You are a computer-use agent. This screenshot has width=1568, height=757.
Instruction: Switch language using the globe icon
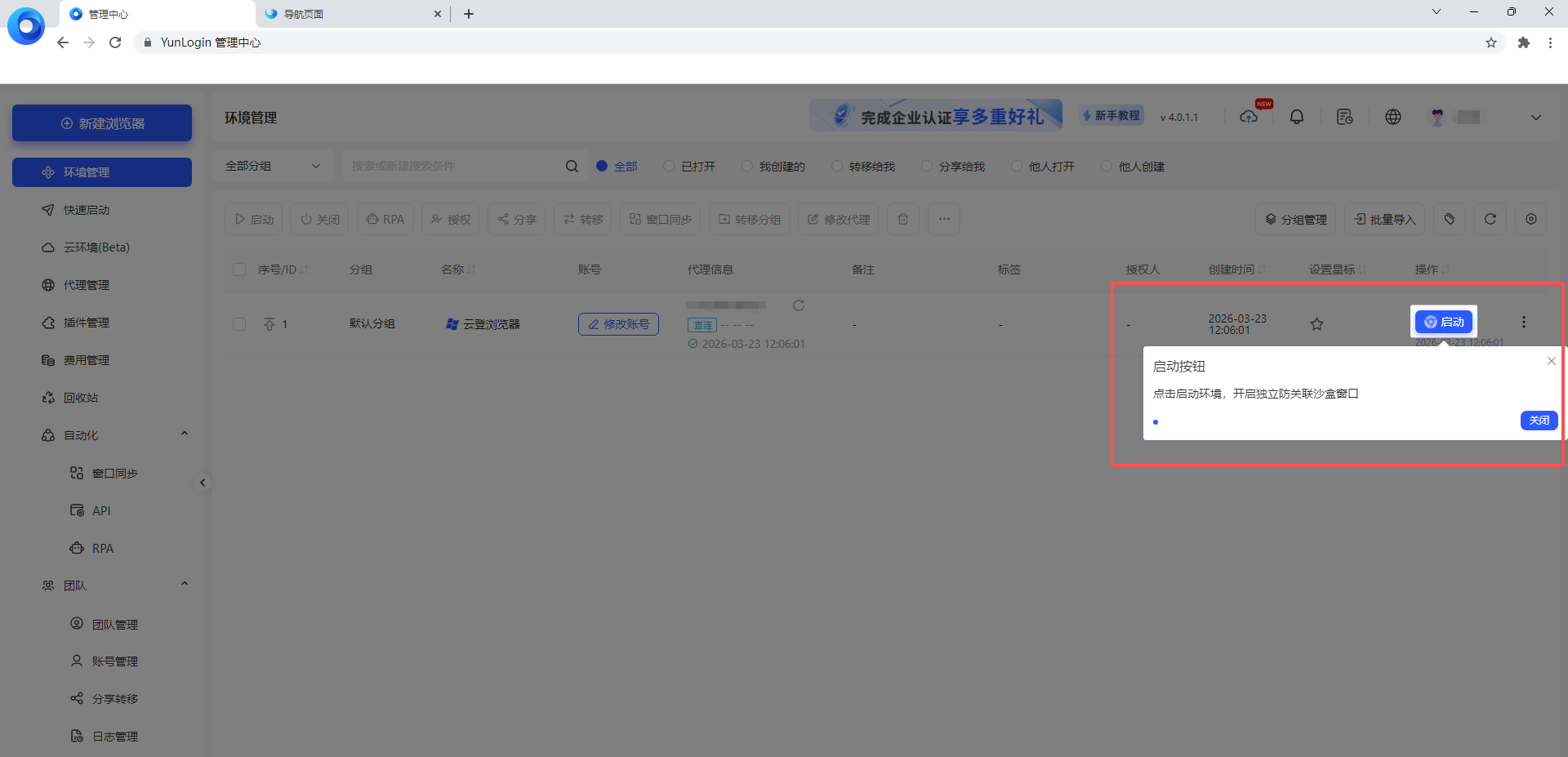pyautogui.click(x=1393, y=116)
